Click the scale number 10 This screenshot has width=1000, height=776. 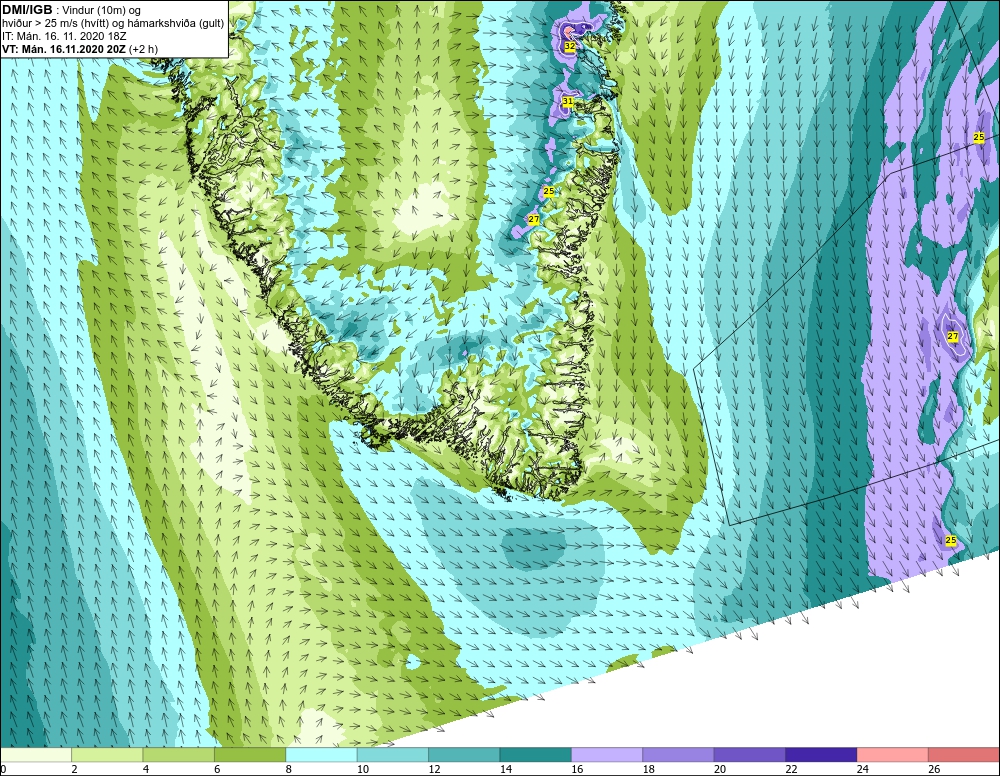click(x=363, y=769)
